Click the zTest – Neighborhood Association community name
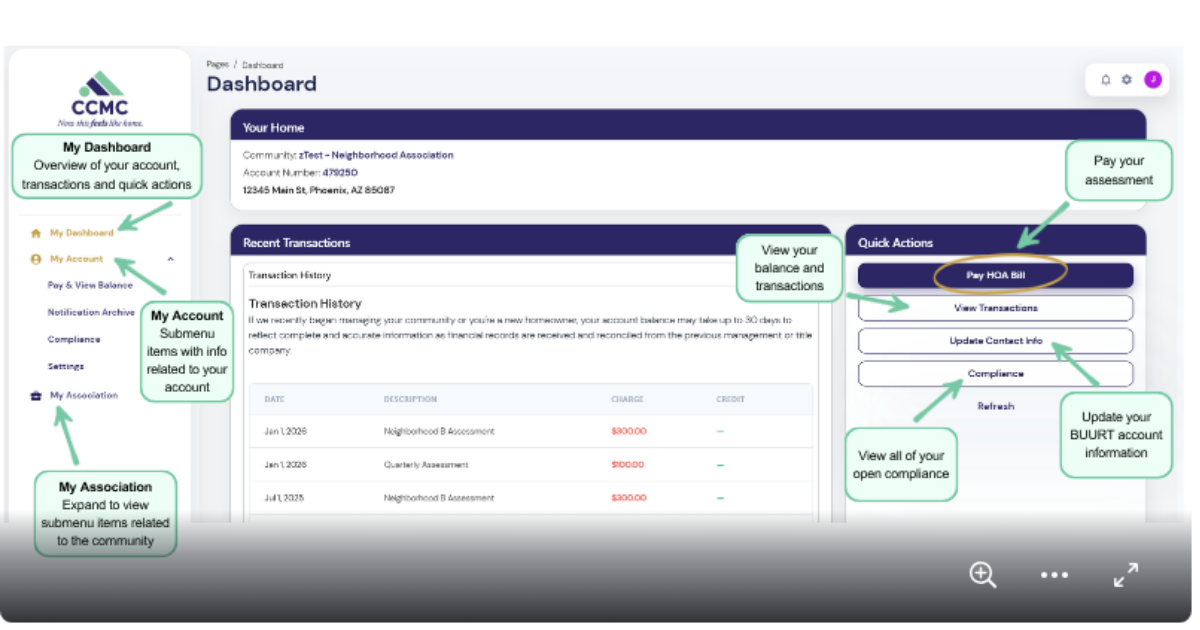This screenshot has height=630, width=1200. [376, 155]
